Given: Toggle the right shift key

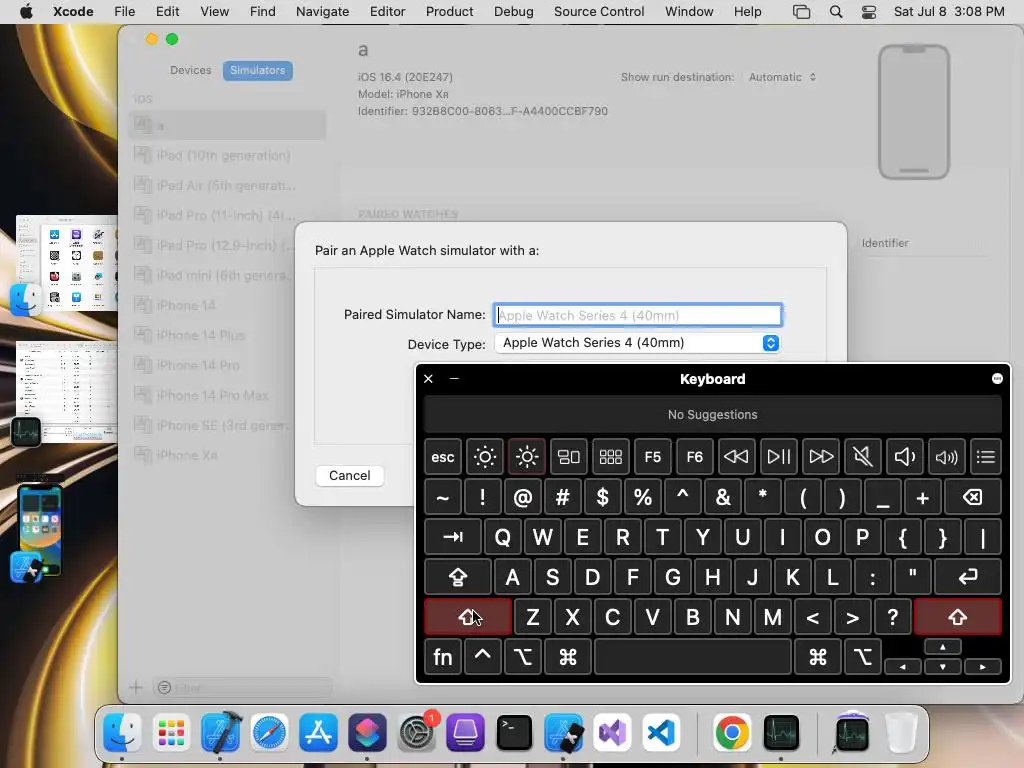Looking at the screenshot, I should (x=958, y=616).
